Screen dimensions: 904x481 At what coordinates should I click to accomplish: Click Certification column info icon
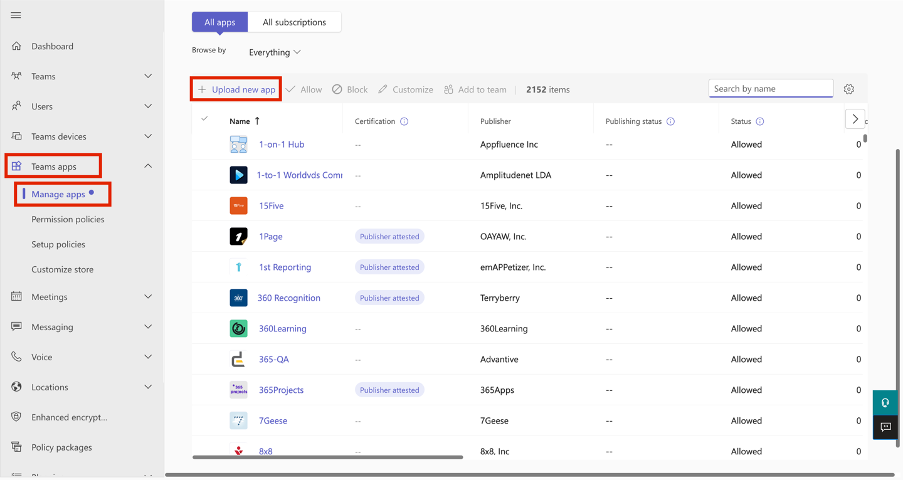click(x=404, y=121)
